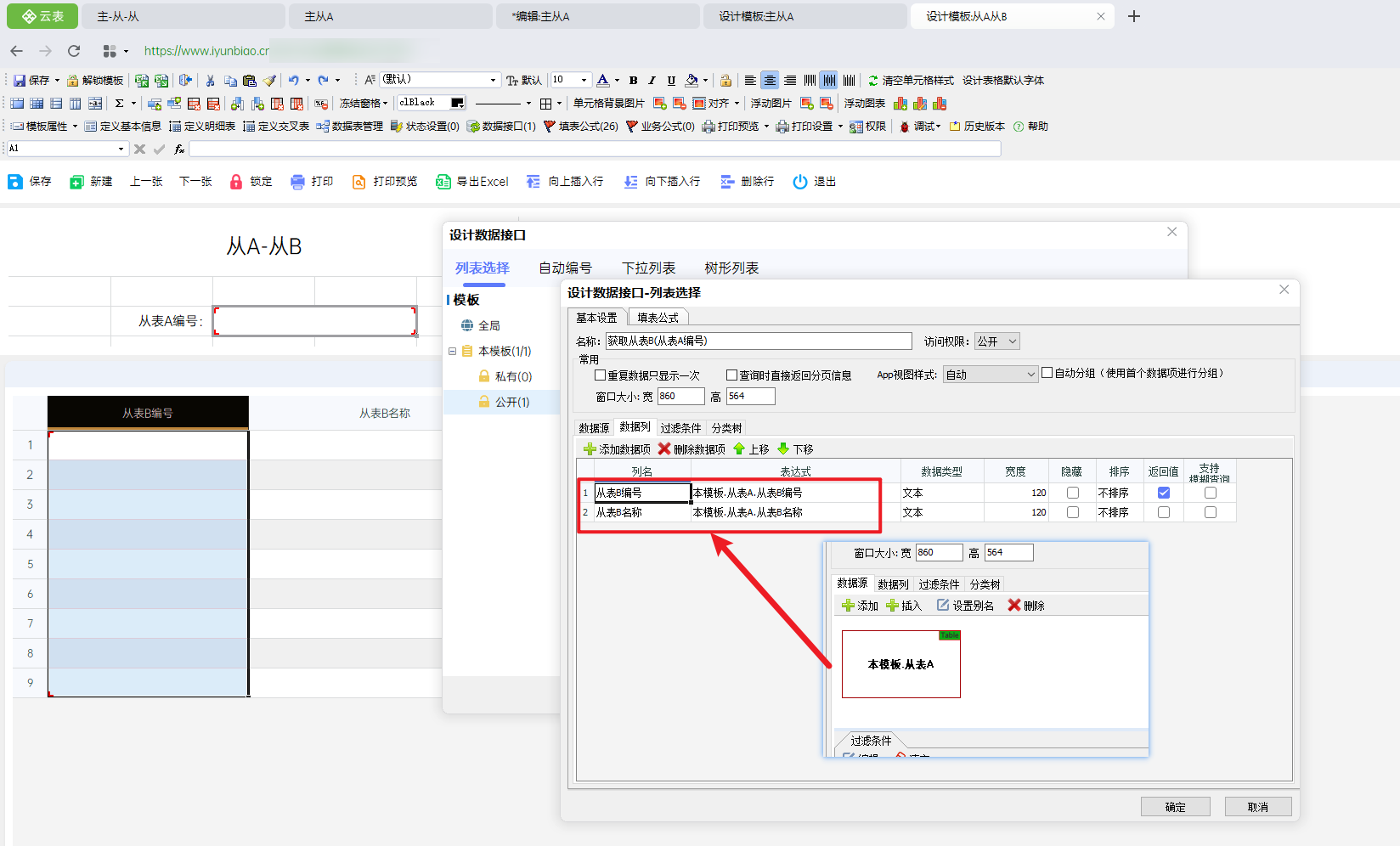Screen dimensions: 1400x846
Task: Check 返回值 for the 从表B名称 row
Action: point(1164,512)
